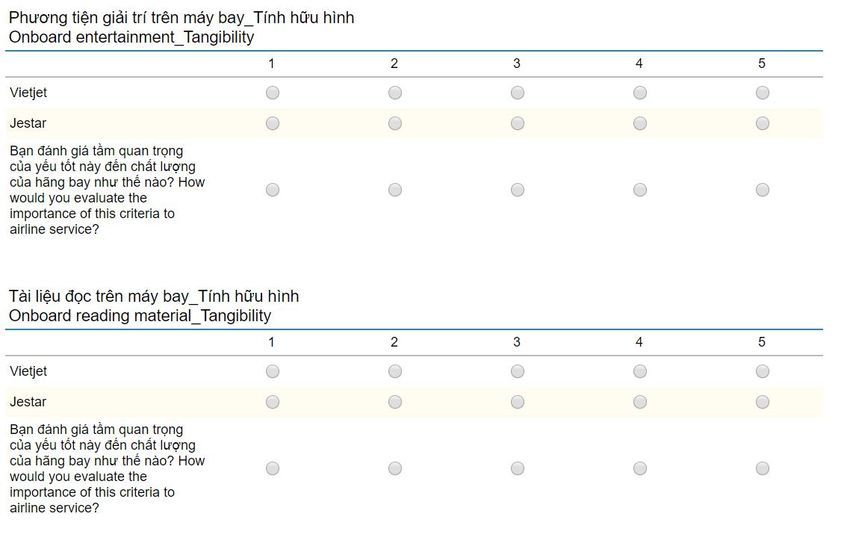
Task: Select Jestar rating 5 for reading material
Action: tap(762, 402)
